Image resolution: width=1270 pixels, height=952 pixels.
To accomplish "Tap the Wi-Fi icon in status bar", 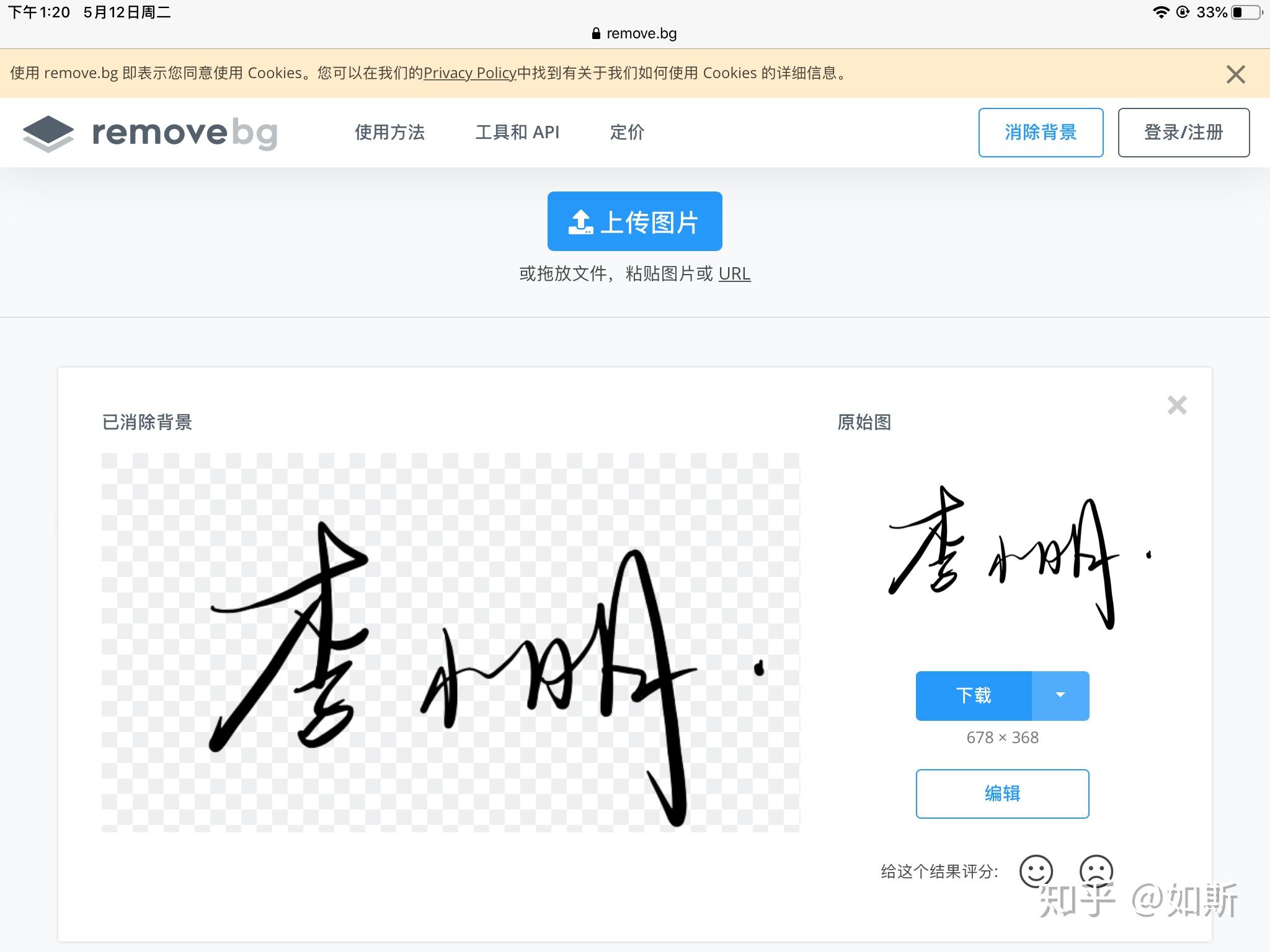I will [1161, 12].
